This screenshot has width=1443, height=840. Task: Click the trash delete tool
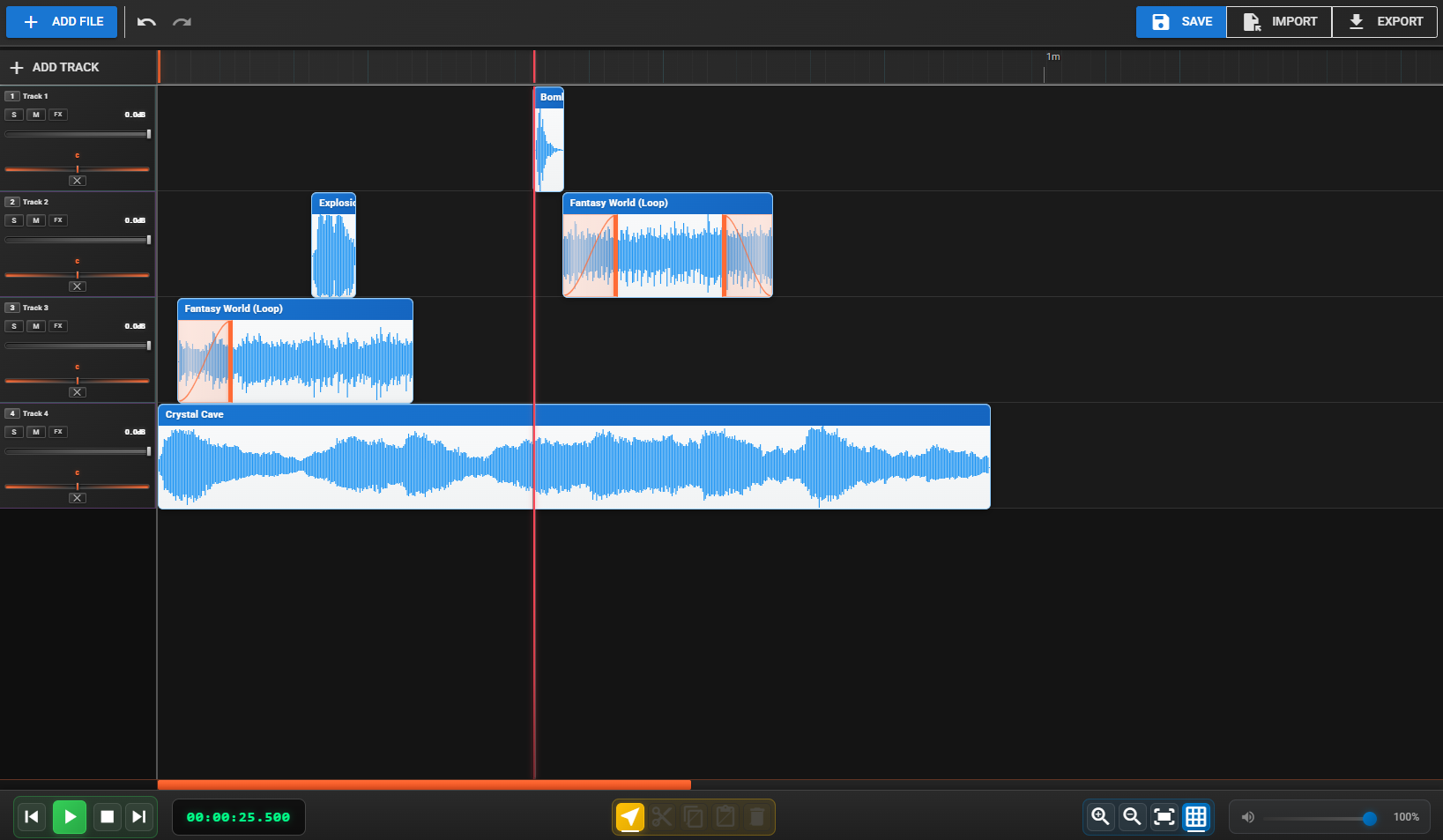757,817
